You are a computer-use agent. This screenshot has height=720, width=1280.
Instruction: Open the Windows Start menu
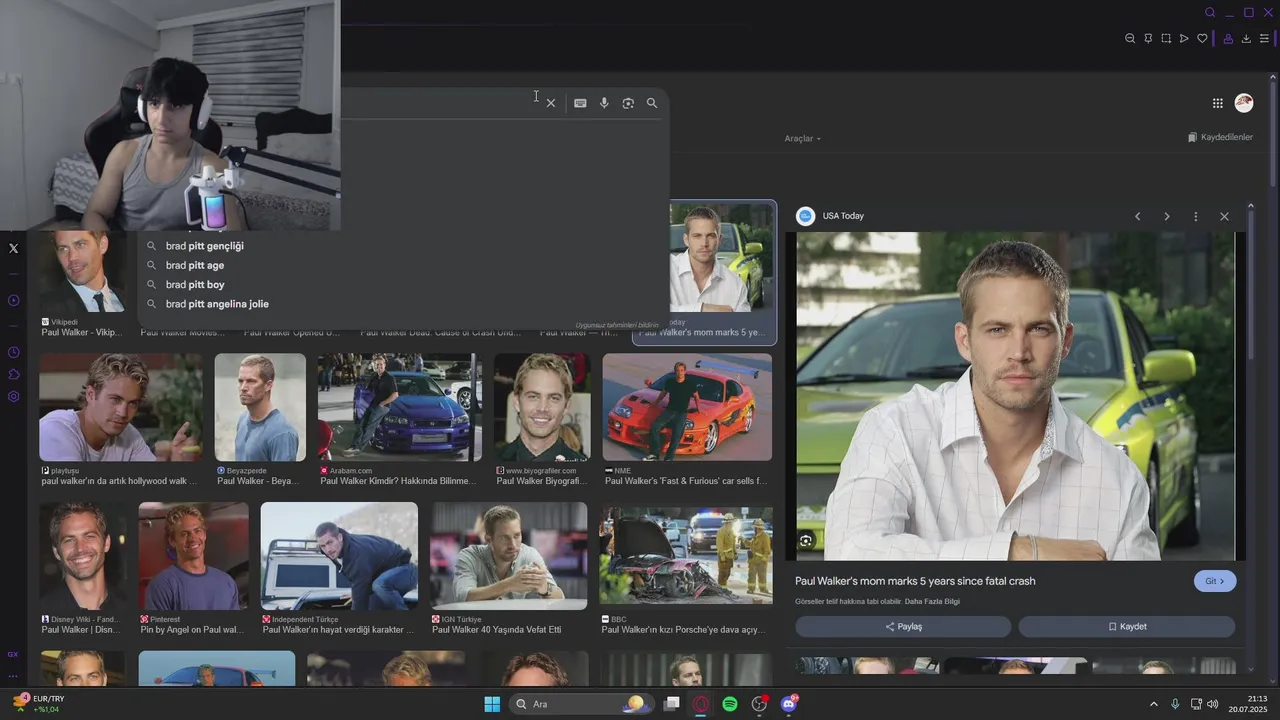click(492, 704)
